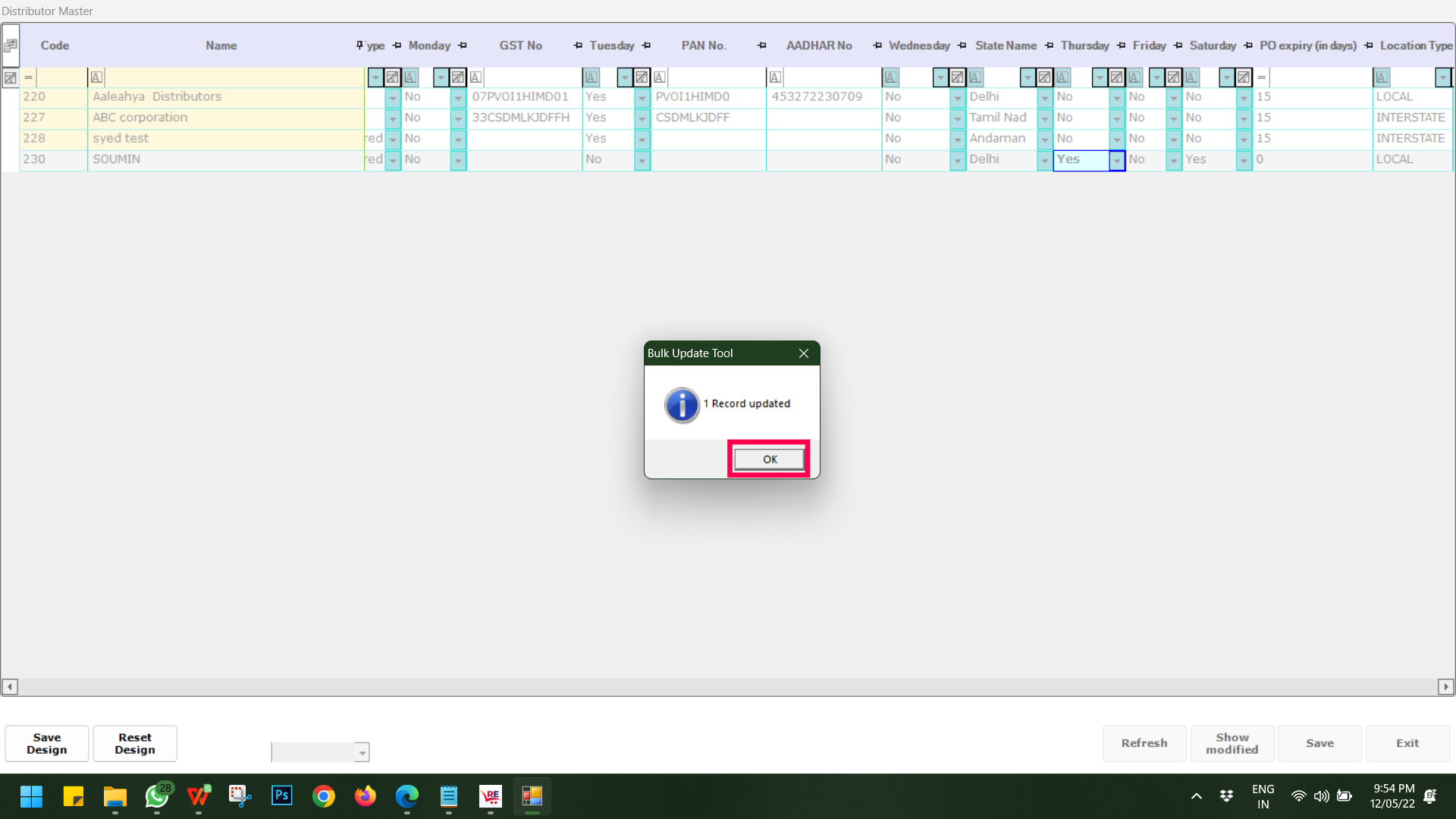Click the Show modified button
The height and width of the screenshot is (819, 1456).
point(1232,743)
